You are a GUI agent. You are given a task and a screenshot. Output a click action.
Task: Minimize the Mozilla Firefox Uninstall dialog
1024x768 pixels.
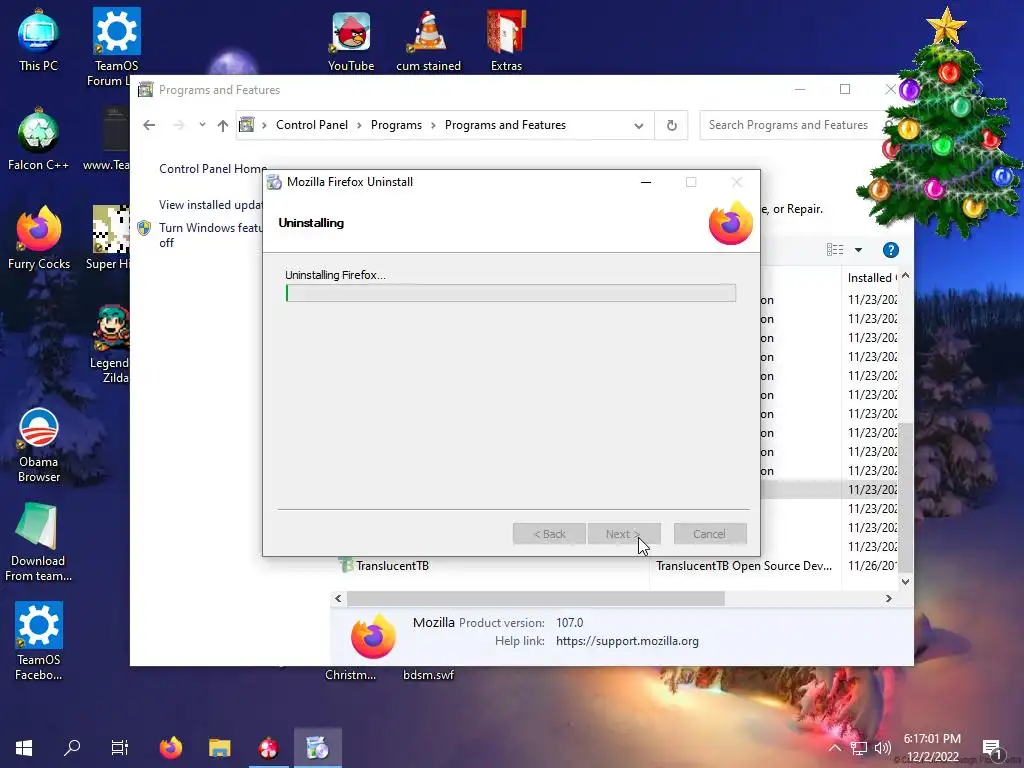[x=646, y=182]
